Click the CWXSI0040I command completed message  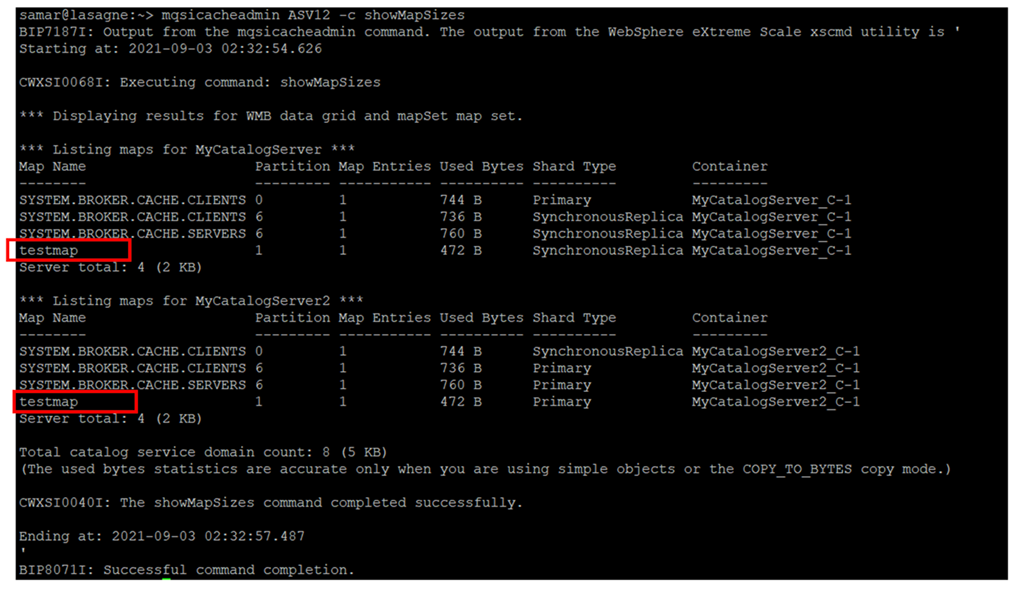[270, 502]
